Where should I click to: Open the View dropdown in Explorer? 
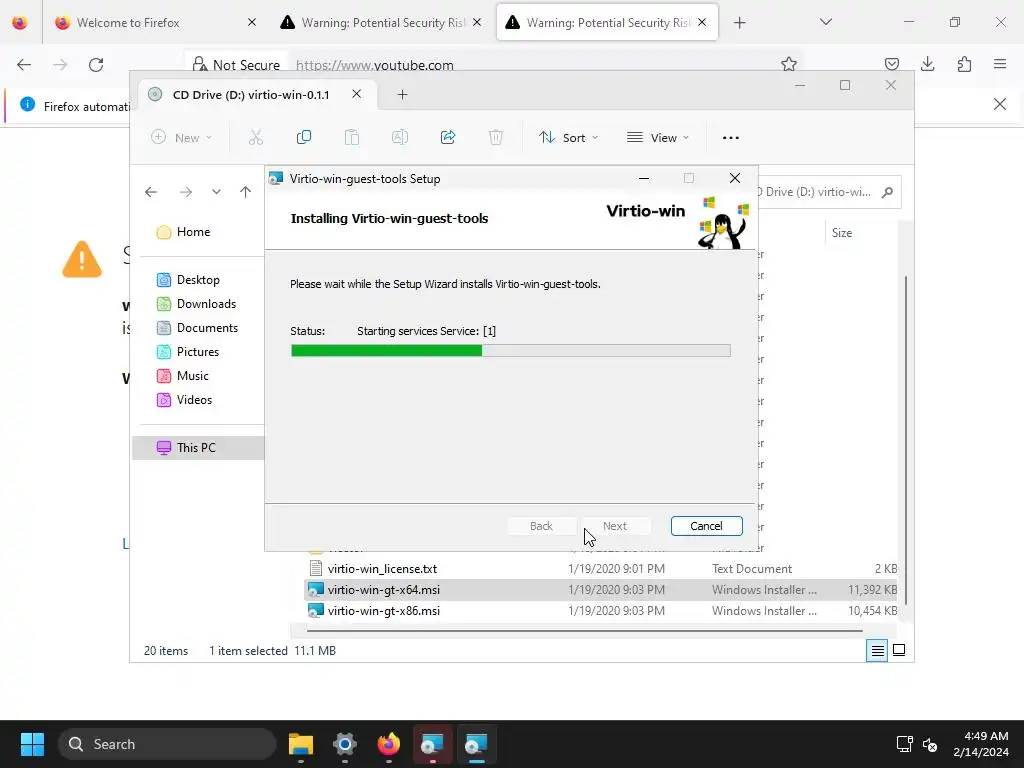[658, 138]
